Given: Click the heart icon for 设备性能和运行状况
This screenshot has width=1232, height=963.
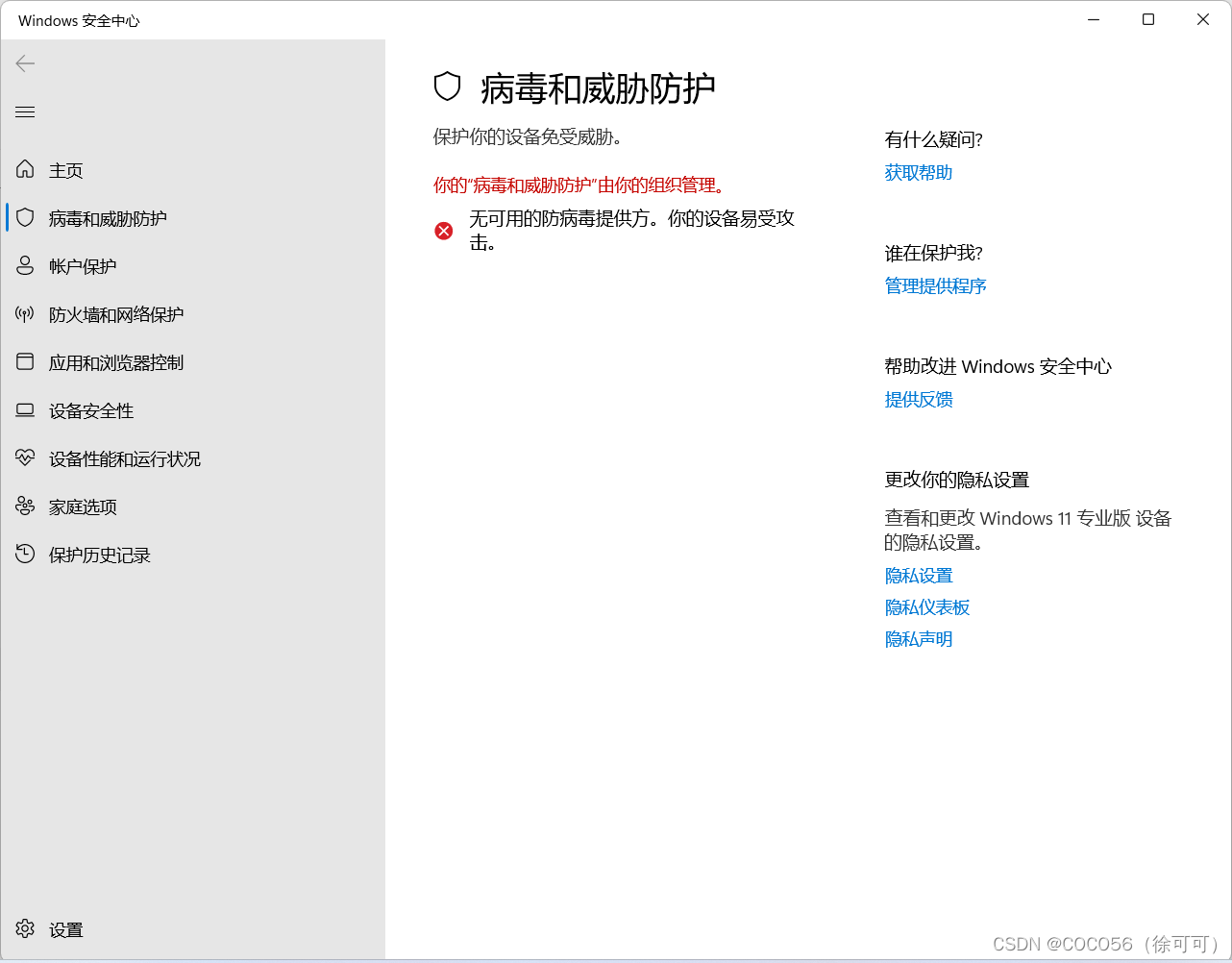Looking at the screenshot, I should [x=26, y=458].
